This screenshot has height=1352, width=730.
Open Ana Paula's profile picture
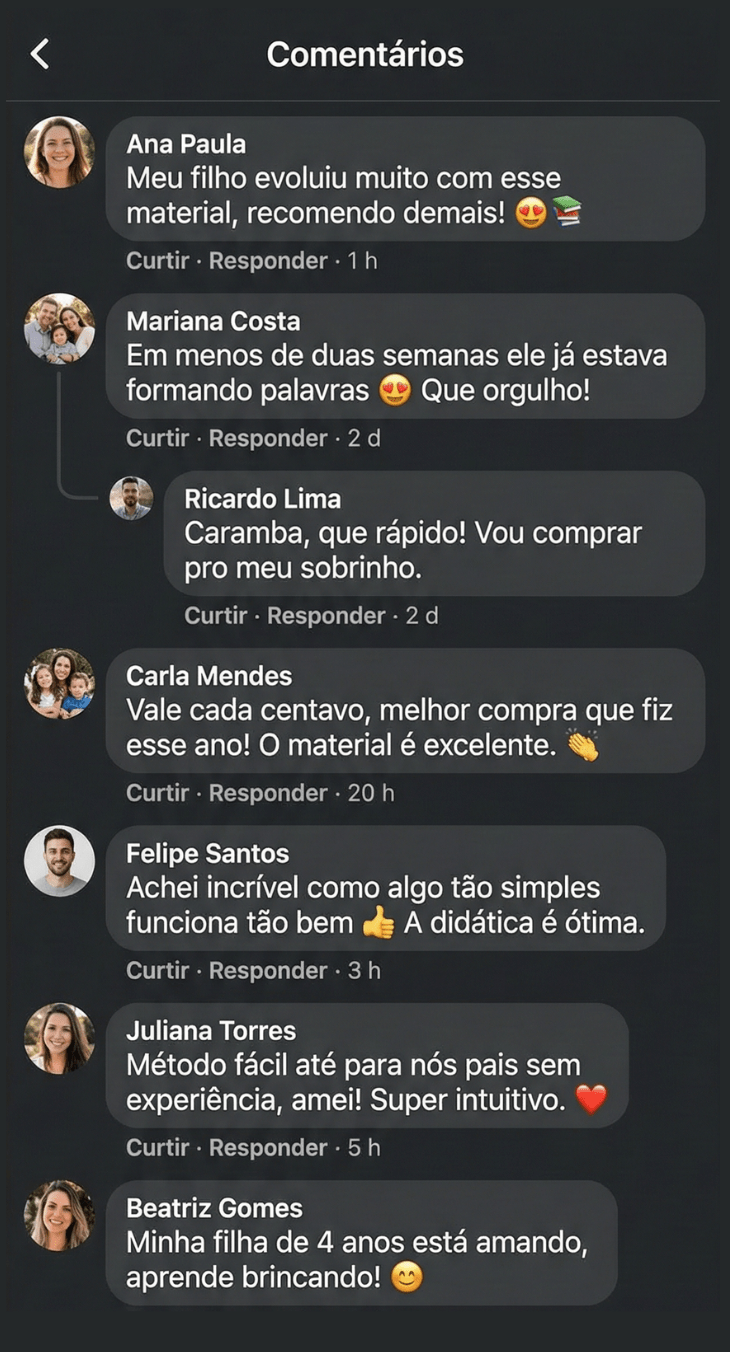(x=59, y=152)
